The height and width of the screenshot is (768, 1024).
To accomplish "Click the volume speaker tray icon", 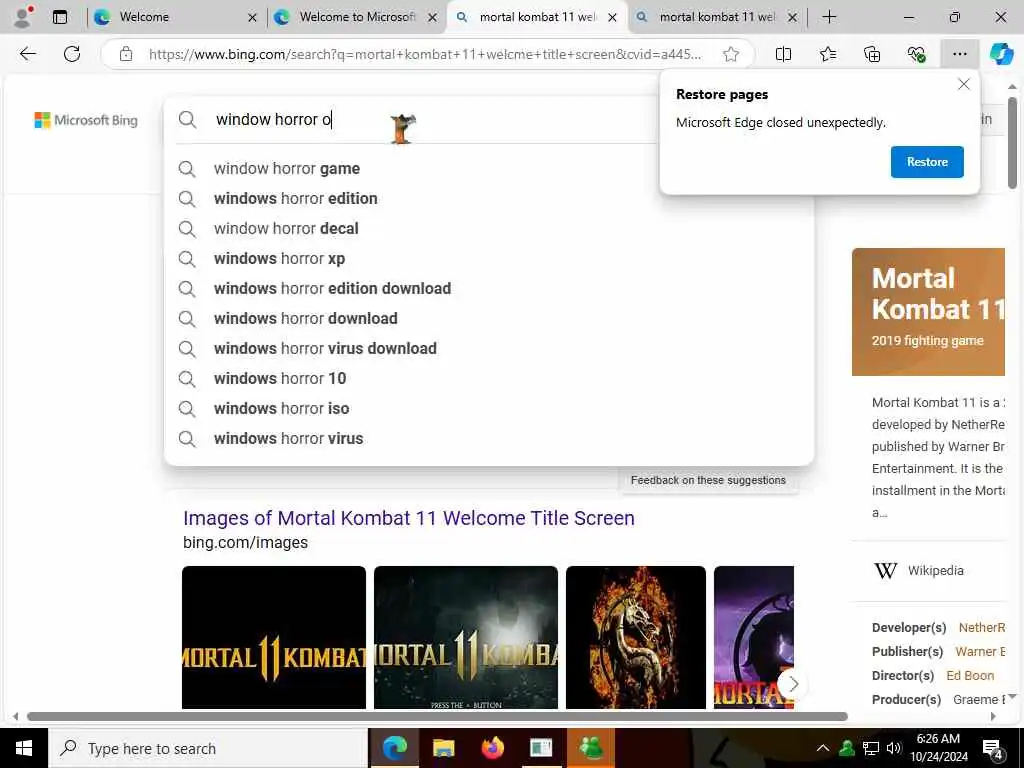I will (894, 748).
